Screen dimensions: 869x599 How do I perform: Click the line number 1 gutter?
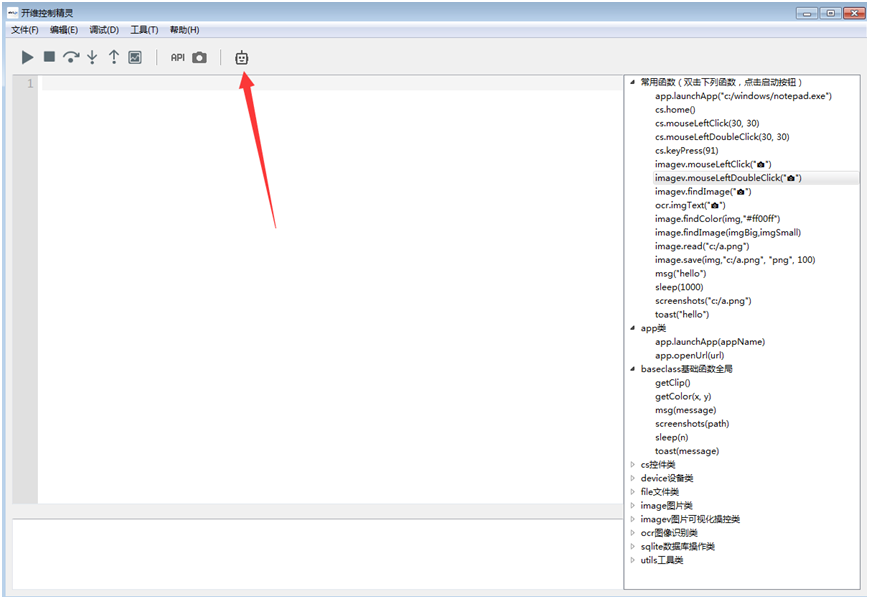pos(30,84)
